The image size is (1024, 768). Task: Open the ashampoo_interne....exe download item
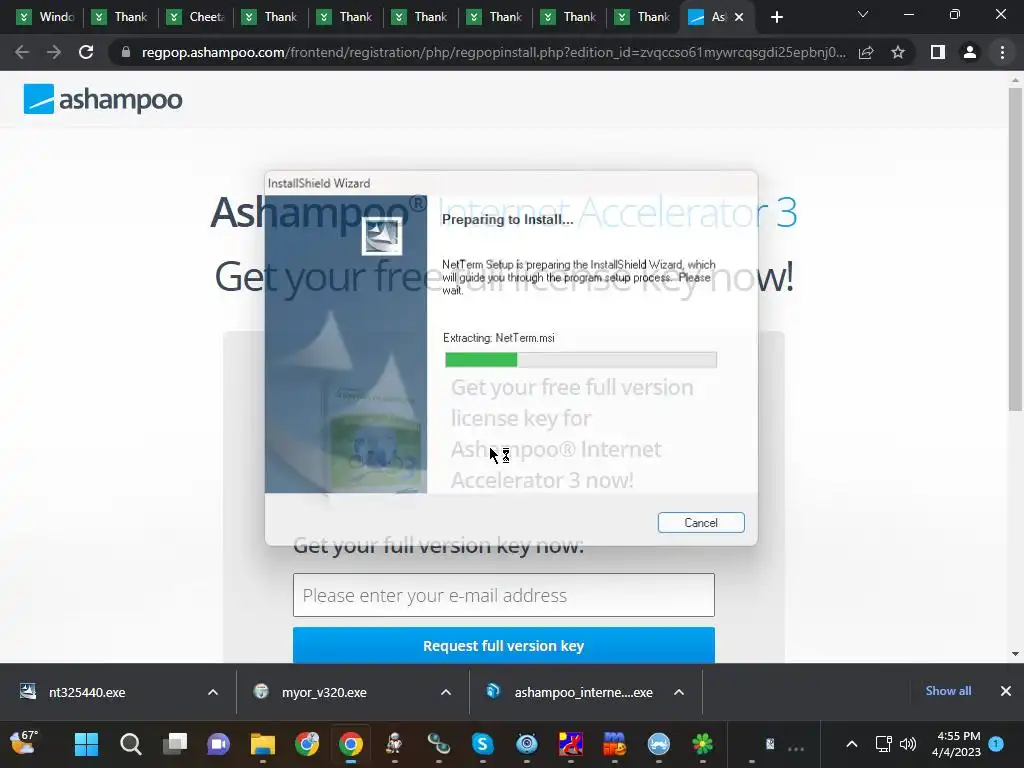click(583, 692)
